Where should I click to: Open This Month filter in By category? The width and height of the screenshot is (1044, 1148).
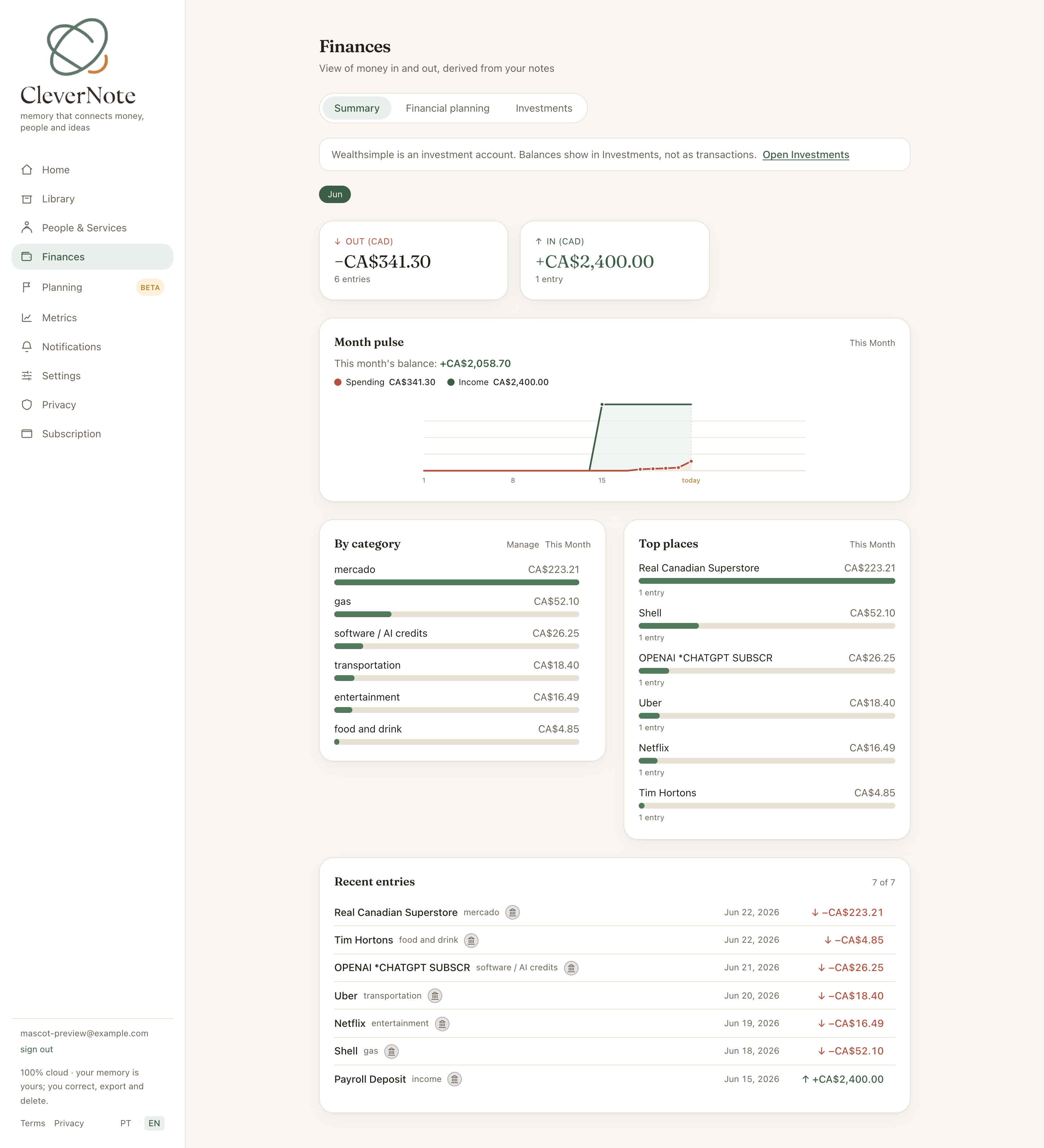click(x=568, y=545)
